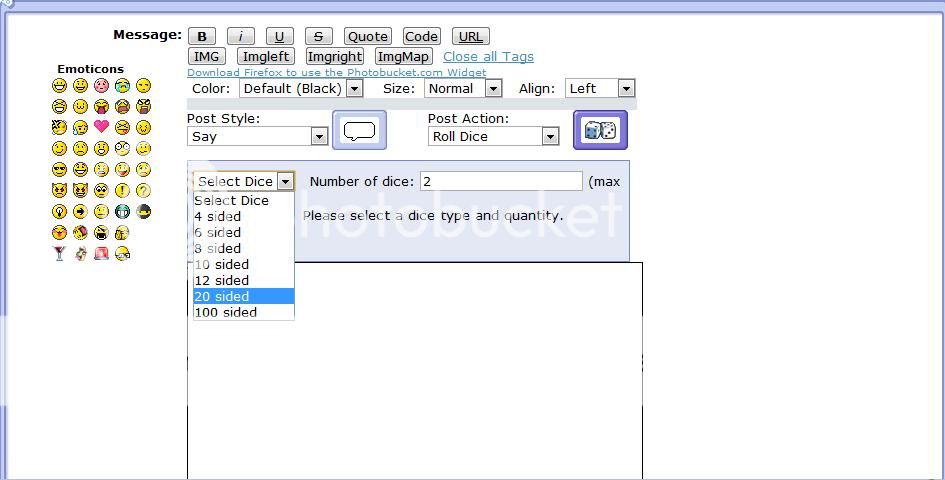Insert the sad frowning face emoticon

point(80,148)
